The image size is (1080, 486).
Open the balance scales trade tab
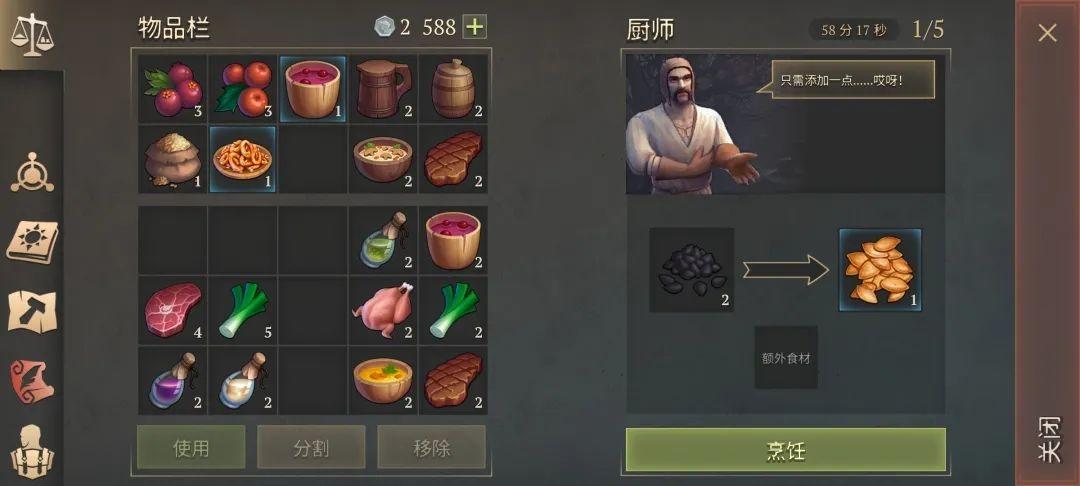pyautogui.click(x=32, y=34)
